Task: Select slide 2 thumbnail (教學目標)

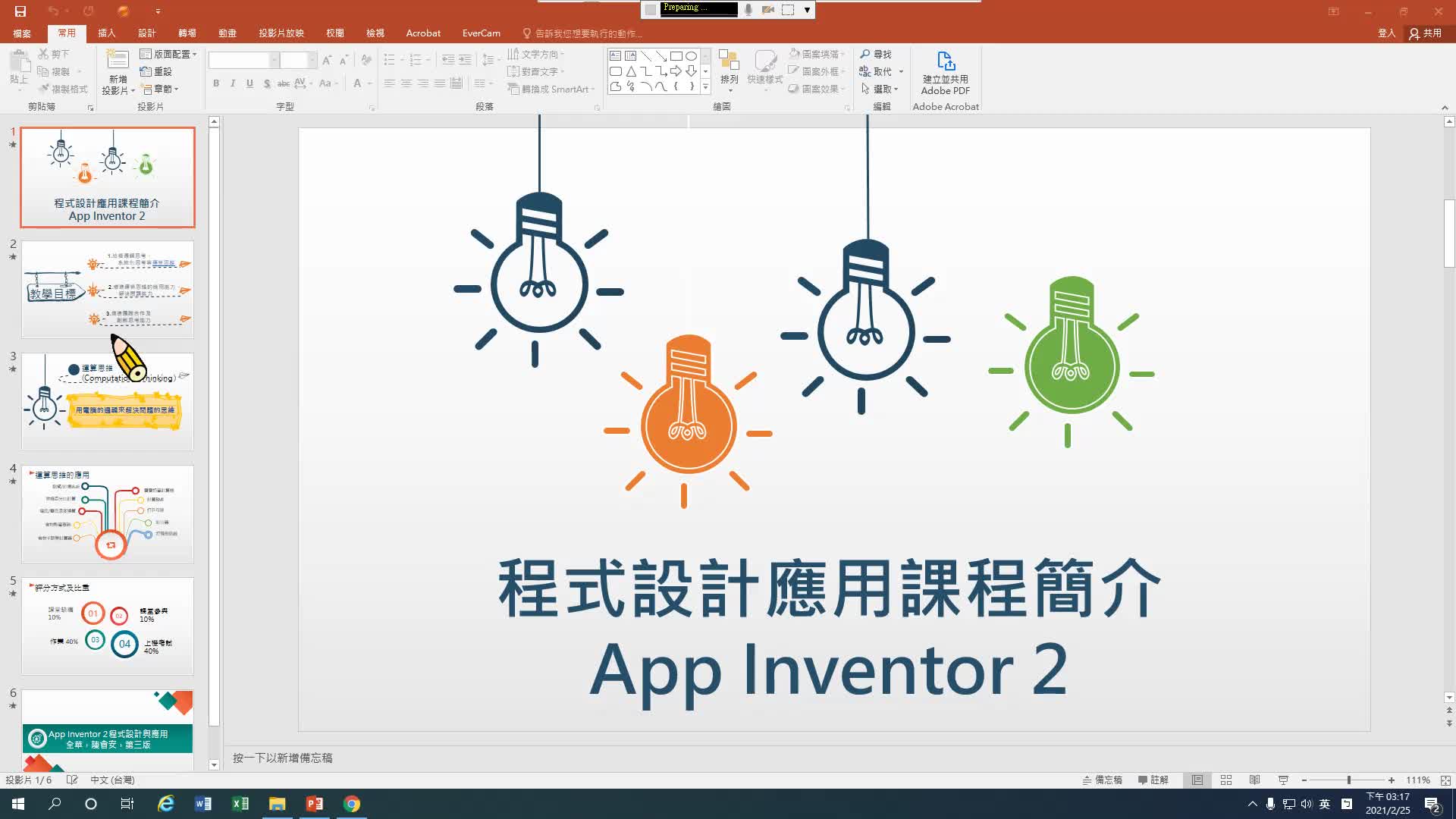Action: (x=108, y=290)
